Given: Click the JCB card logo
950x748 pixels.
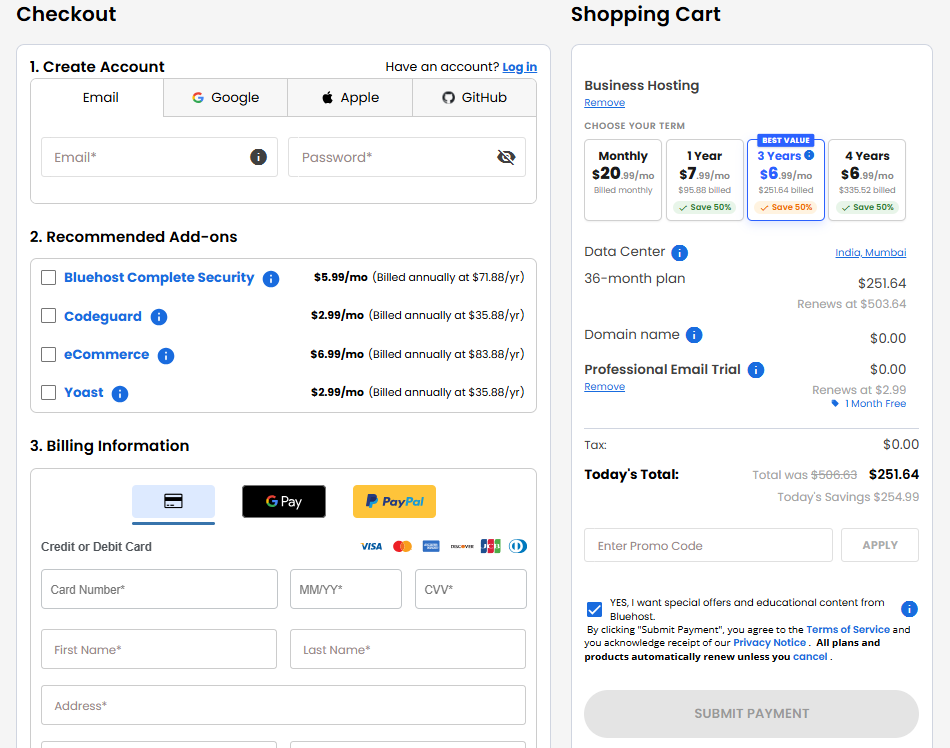Looking at the screenshot, I should [491, 546].
